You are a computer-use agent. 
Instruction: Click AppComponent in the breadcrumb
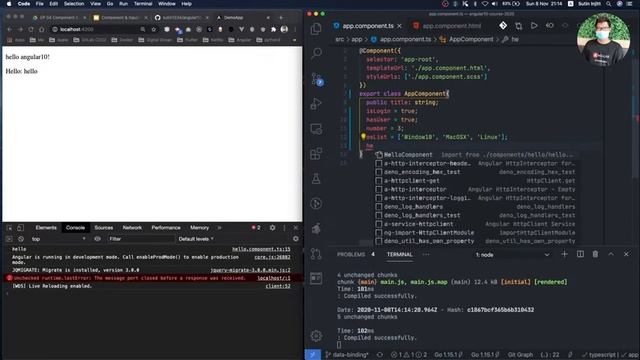click(471, 39)
